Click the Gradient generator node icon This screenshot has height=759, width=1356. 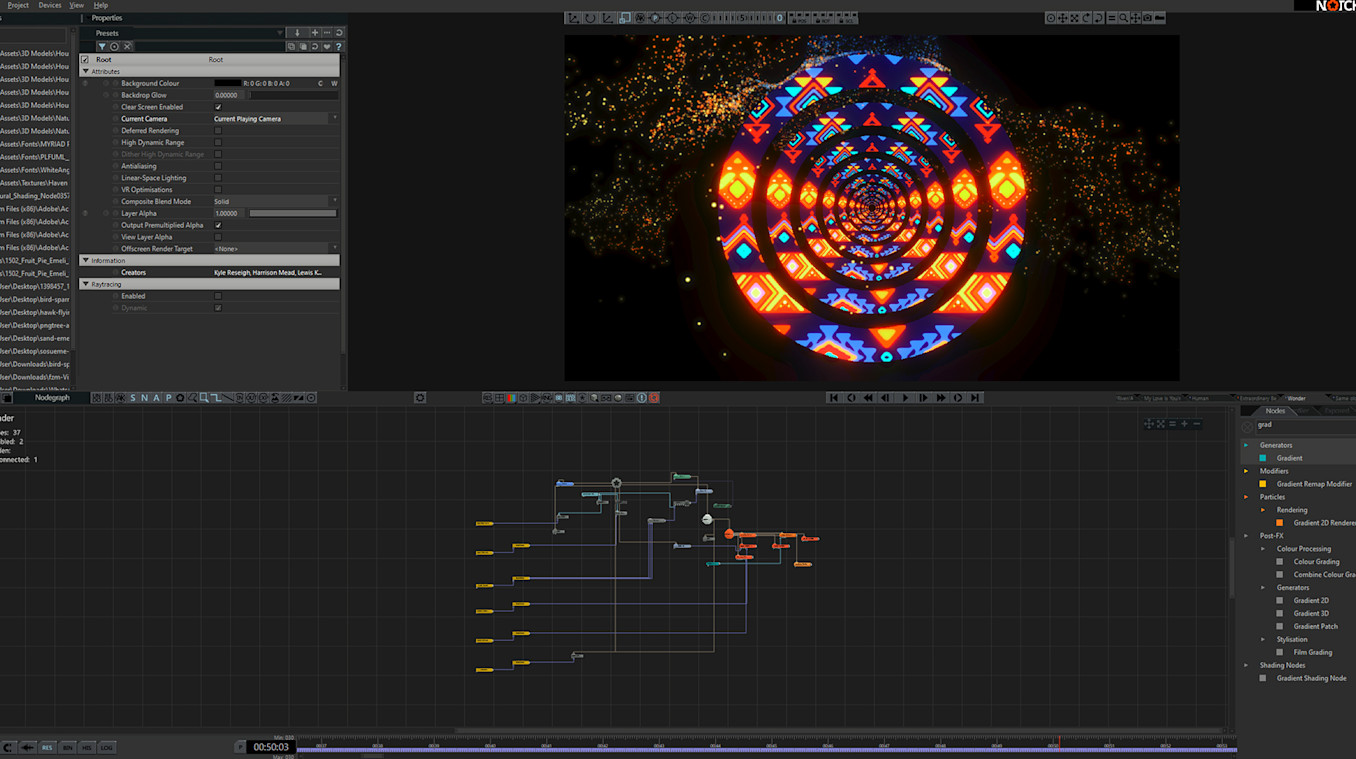[1263, 458]
